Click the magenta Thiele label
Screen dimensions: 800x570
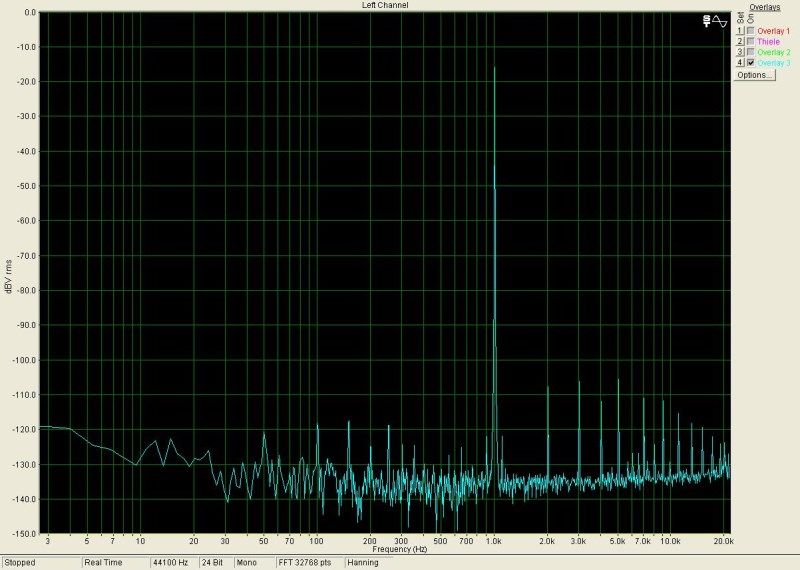click(768, 42)
